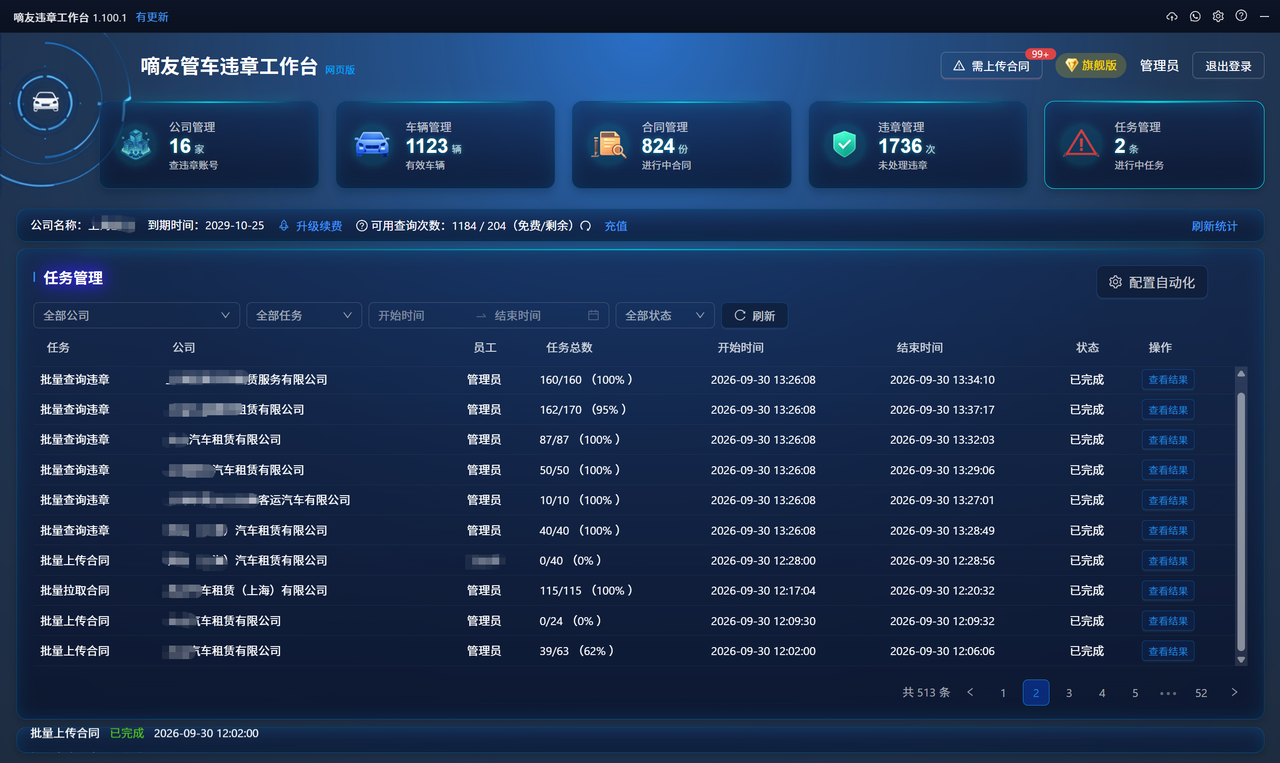Click the 刷新 button in the filter bar
This screenshot has width=1280, height=763.
[x=755, y=315]
